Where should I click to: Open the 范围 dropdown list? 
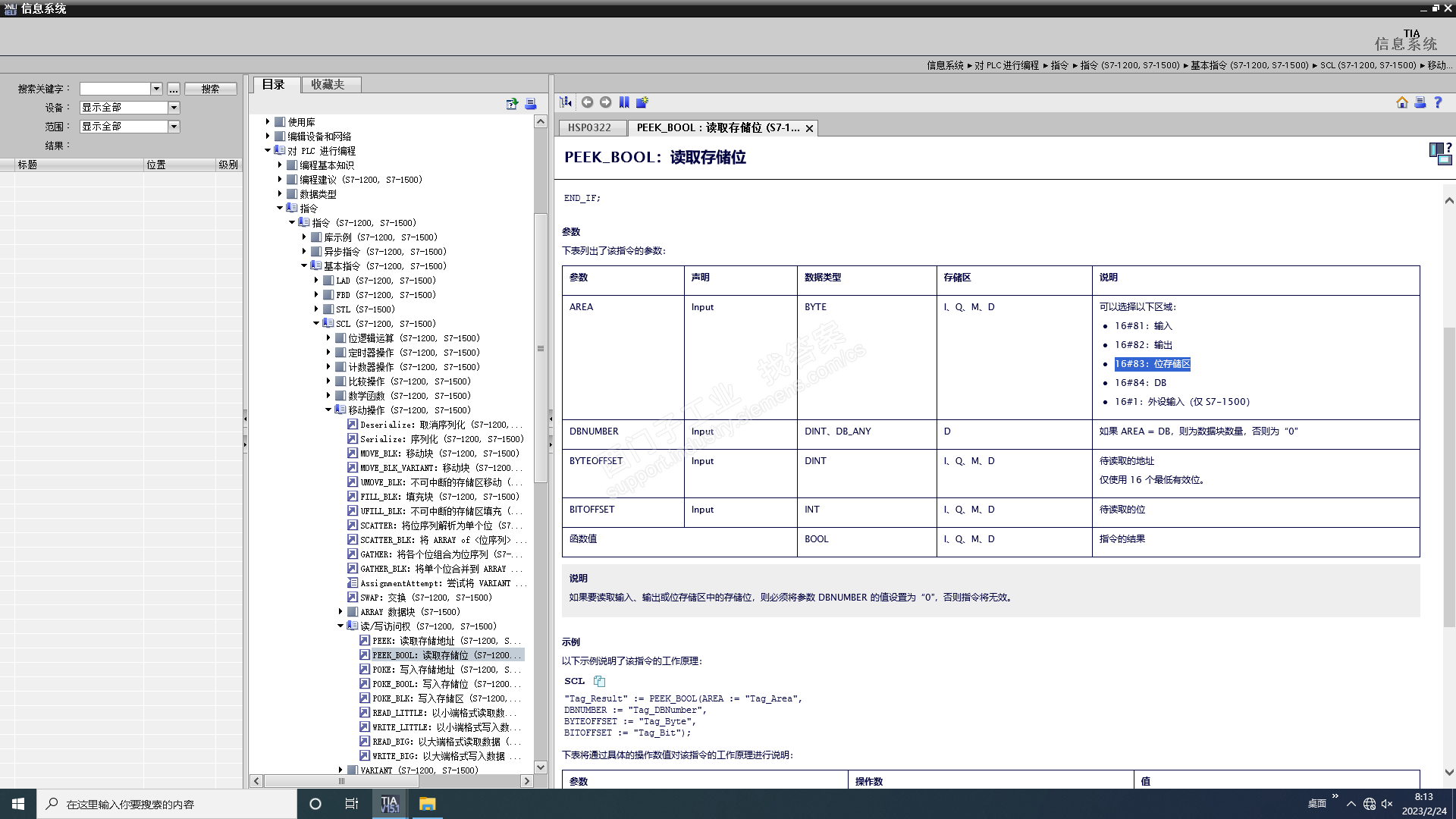click(x=174, y=127)
